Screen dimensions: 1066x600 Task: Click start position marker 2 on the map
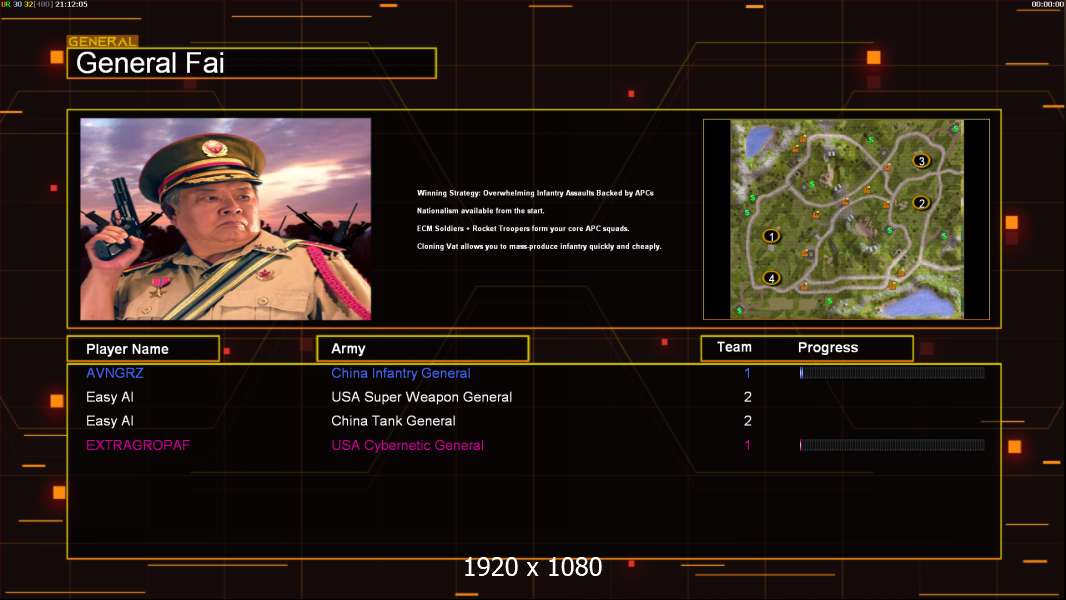tap(921, 202)
